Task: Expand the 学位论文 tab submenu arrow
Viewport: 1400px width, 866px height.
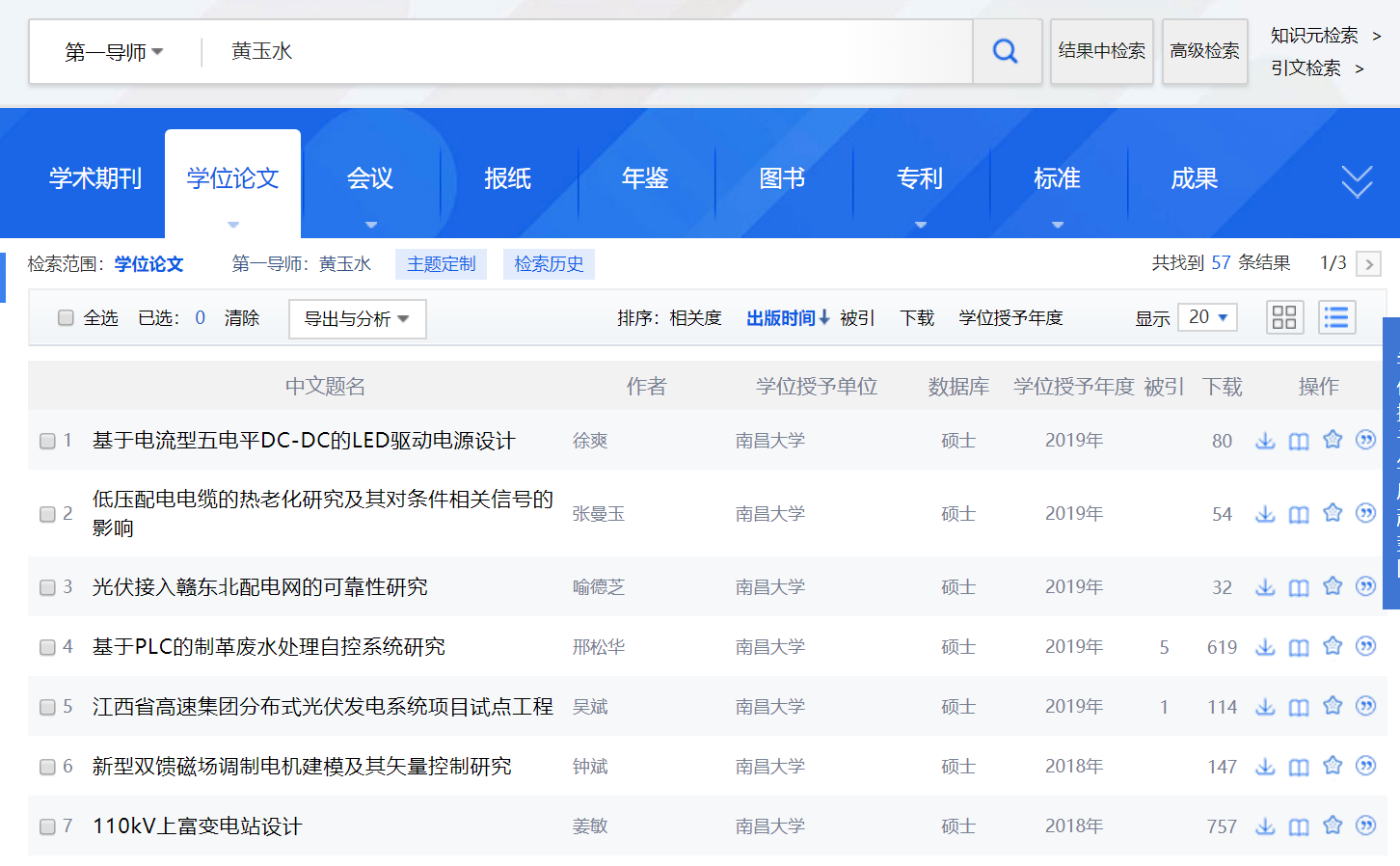Action: (232, 225)
